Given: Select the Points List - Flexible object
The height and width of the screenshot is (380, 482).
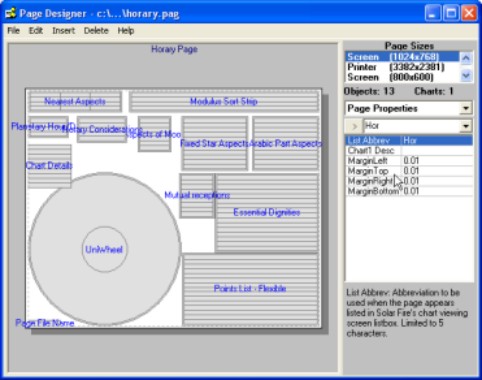Looking at the screenshot, I should (x=250, y=289).
